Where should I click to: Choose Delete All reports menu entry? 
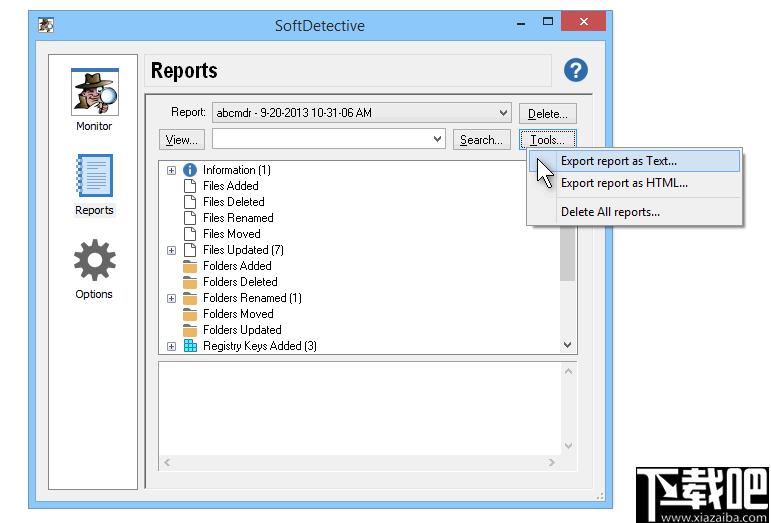(x=634, y=212)
